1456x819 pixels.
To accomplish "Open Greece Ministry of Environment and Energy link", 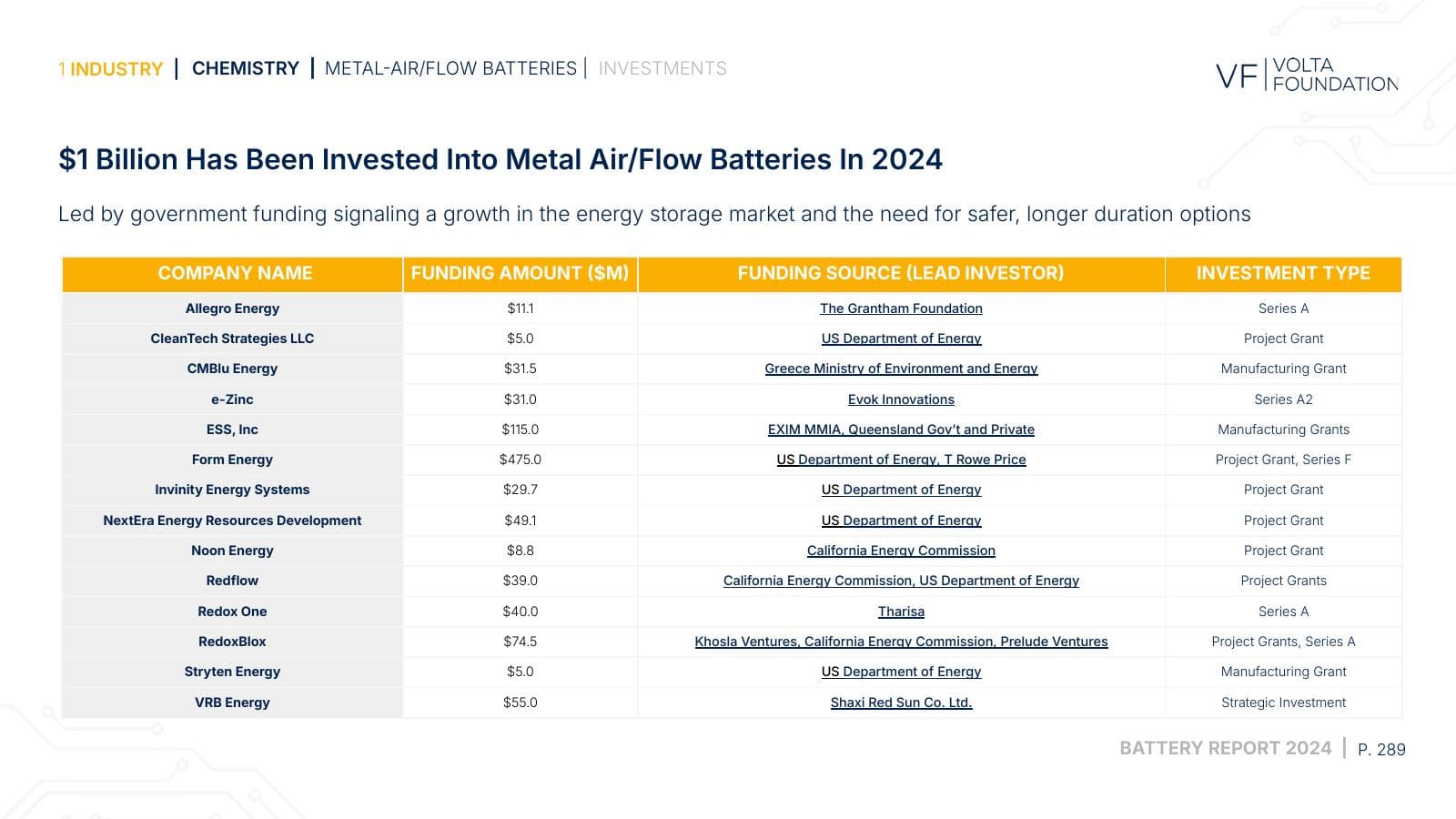I will [901, 369].
